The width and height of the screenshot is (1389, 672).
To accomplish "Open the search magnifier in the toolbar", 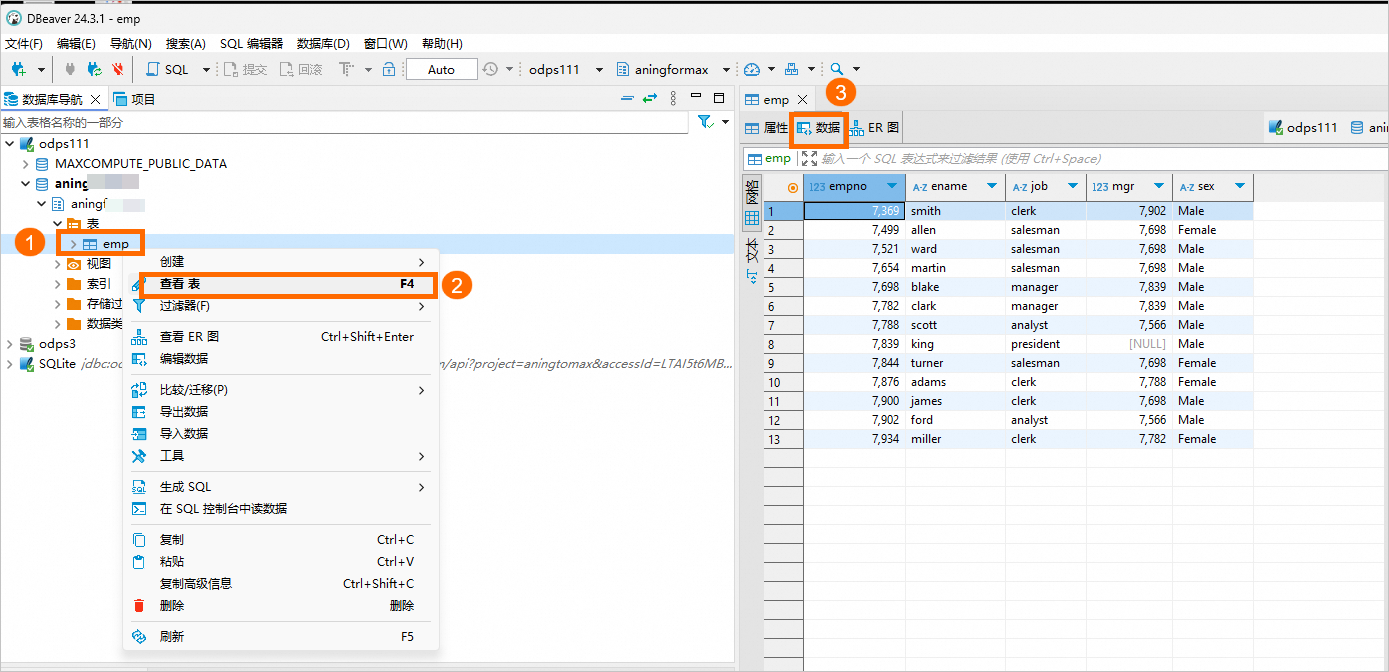I will click(x=838, y=69).
